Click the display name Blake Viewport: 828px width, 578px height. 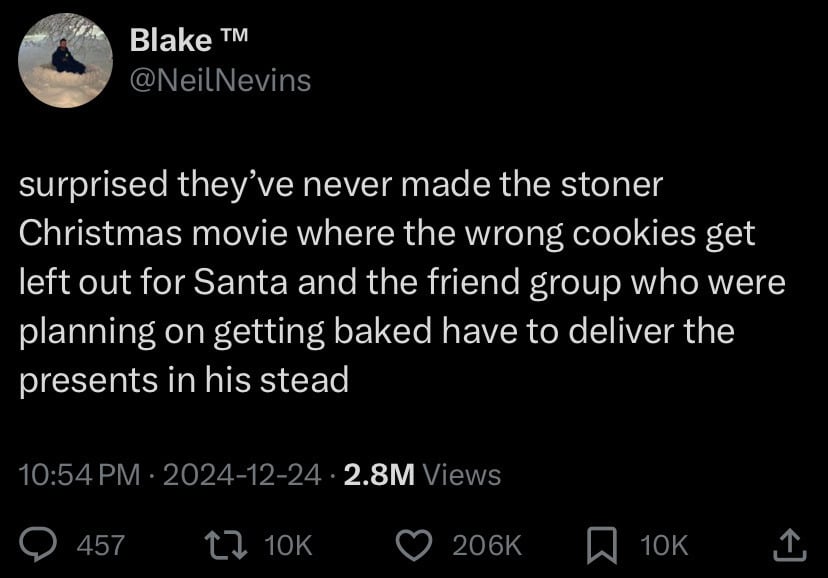[x=171, y=41]
